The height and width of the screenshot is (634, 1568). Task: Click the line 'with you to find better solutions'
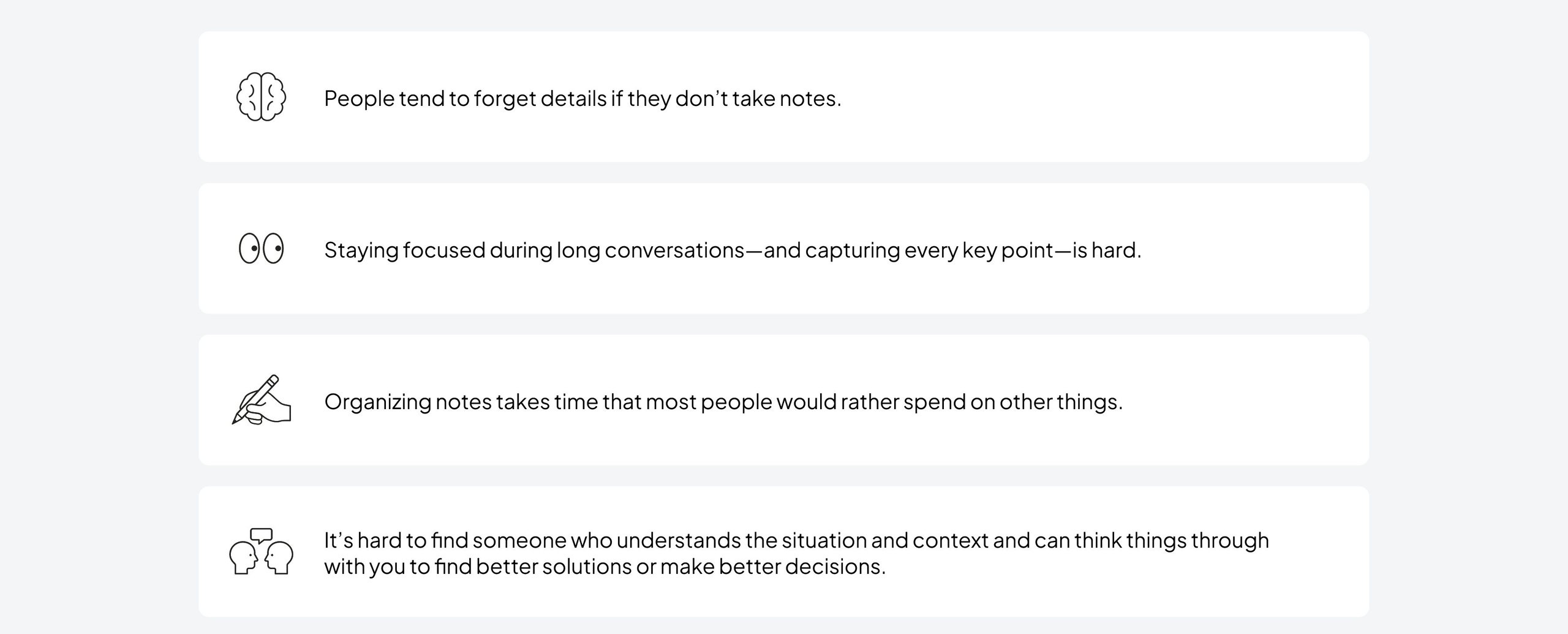coord(605,567)
